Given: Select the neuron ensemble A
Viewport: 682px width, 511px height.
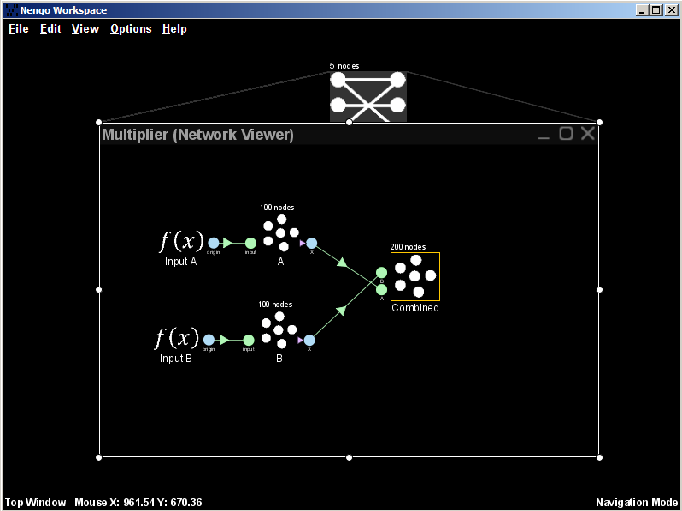Looking at the screenshot, I should [280, 233].
